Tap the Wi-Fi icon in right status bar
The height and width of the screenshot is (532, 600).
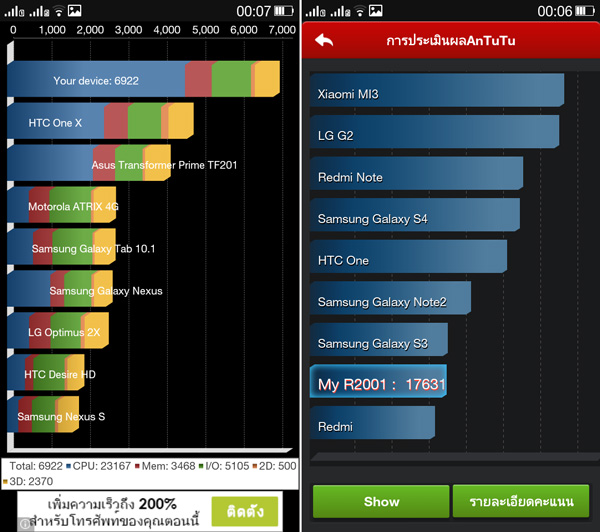pos(360,11)
